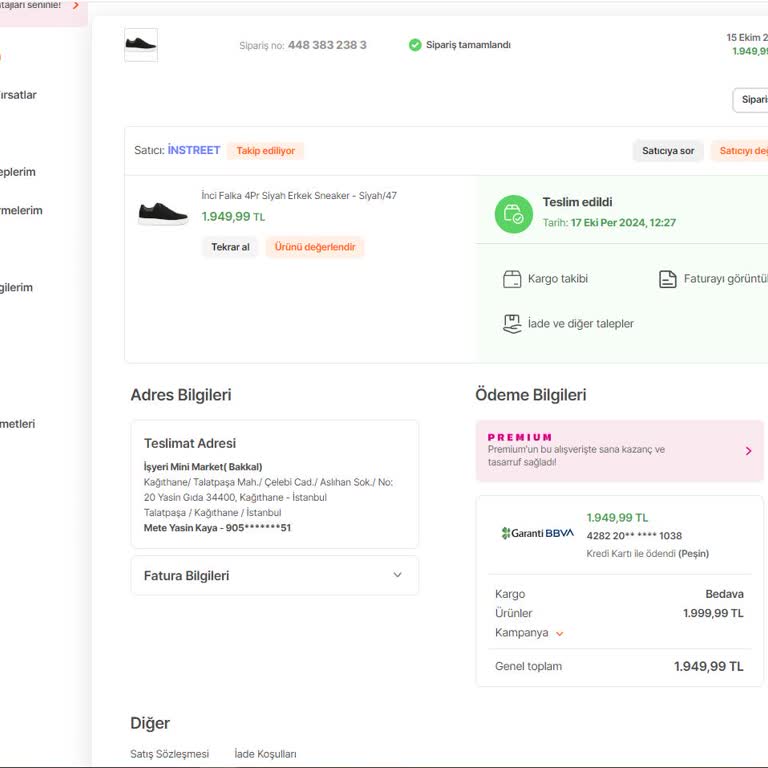768x768 pixels.
Task: Select the sidebar item ending in 'metleri'
Action: (x=18, y=424)
